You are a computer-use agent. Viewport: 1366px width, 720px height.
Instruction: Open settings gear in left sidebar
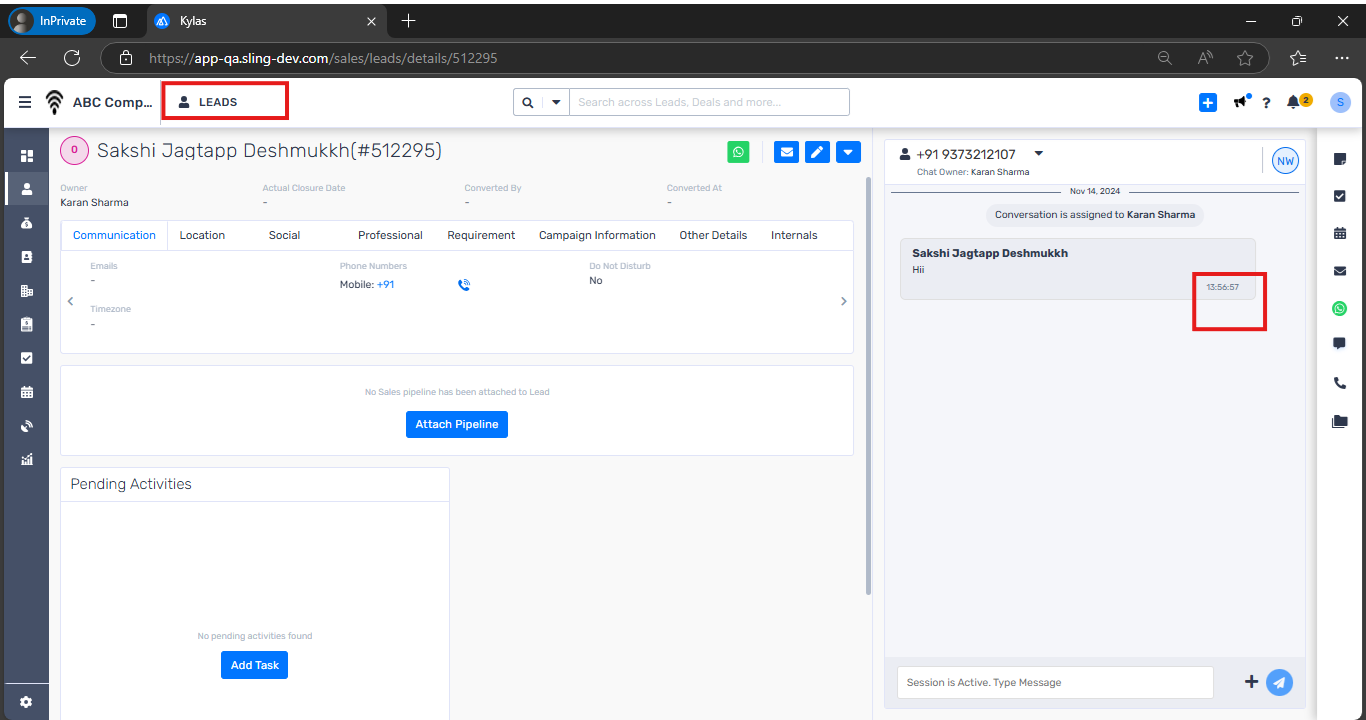26,702
